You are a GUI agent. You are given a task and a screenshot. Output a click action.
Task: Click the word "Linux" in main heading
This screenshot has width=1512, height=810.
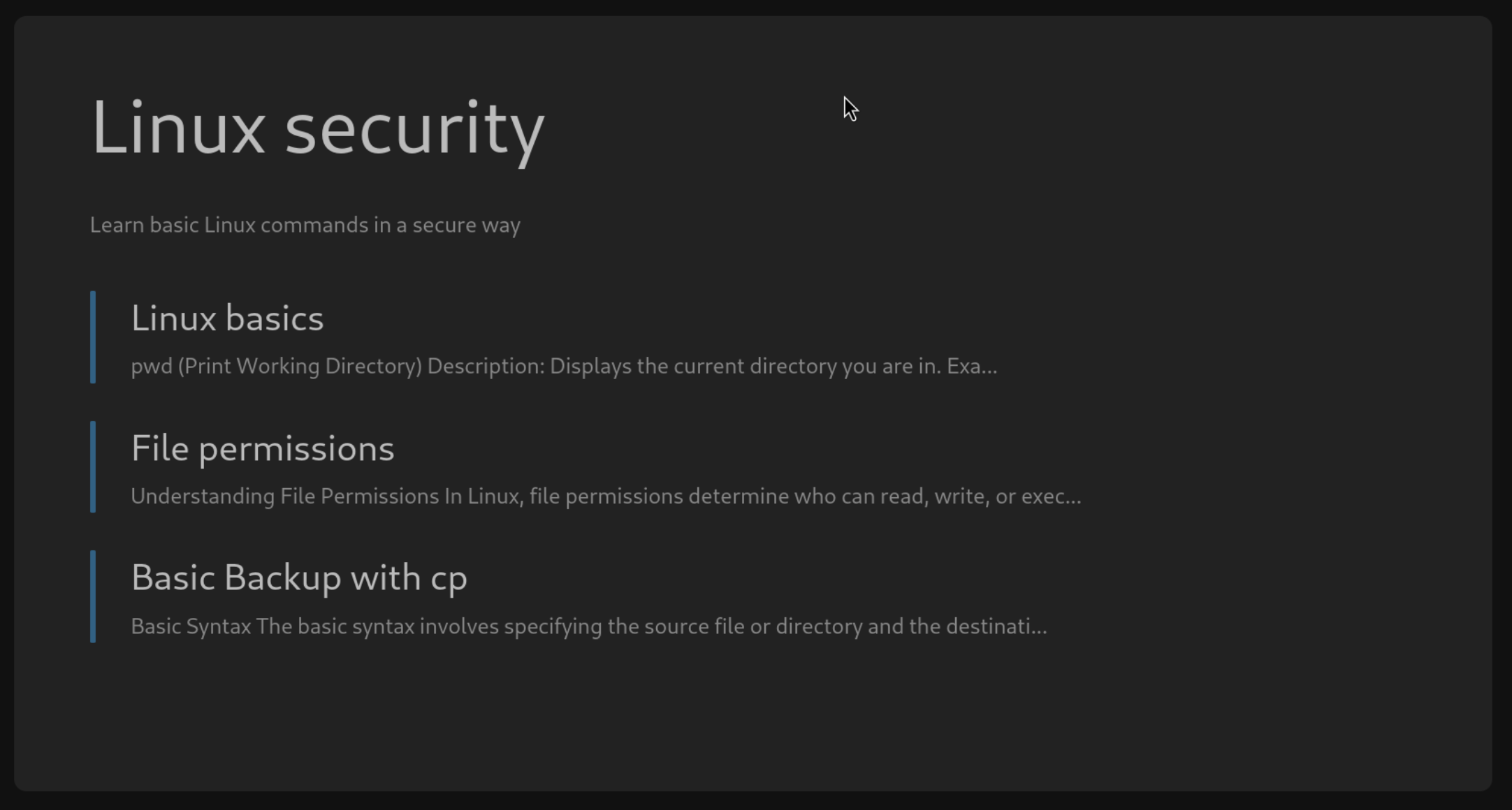(178, 128)
